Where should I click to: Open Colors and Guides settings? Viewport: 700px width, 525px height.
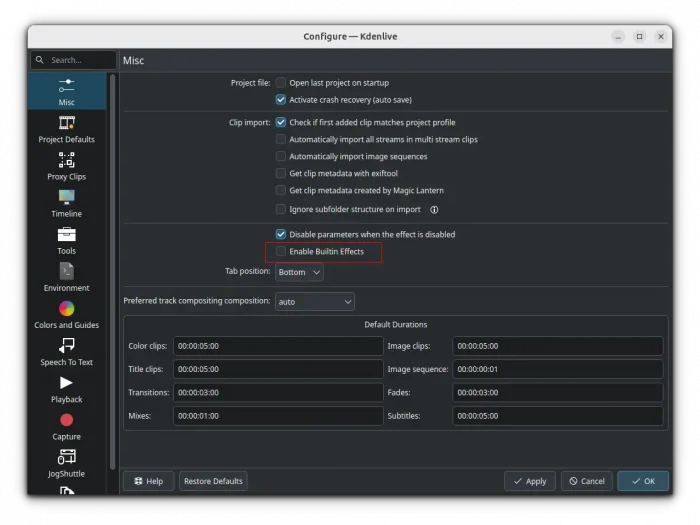click(x=67, y=315)
